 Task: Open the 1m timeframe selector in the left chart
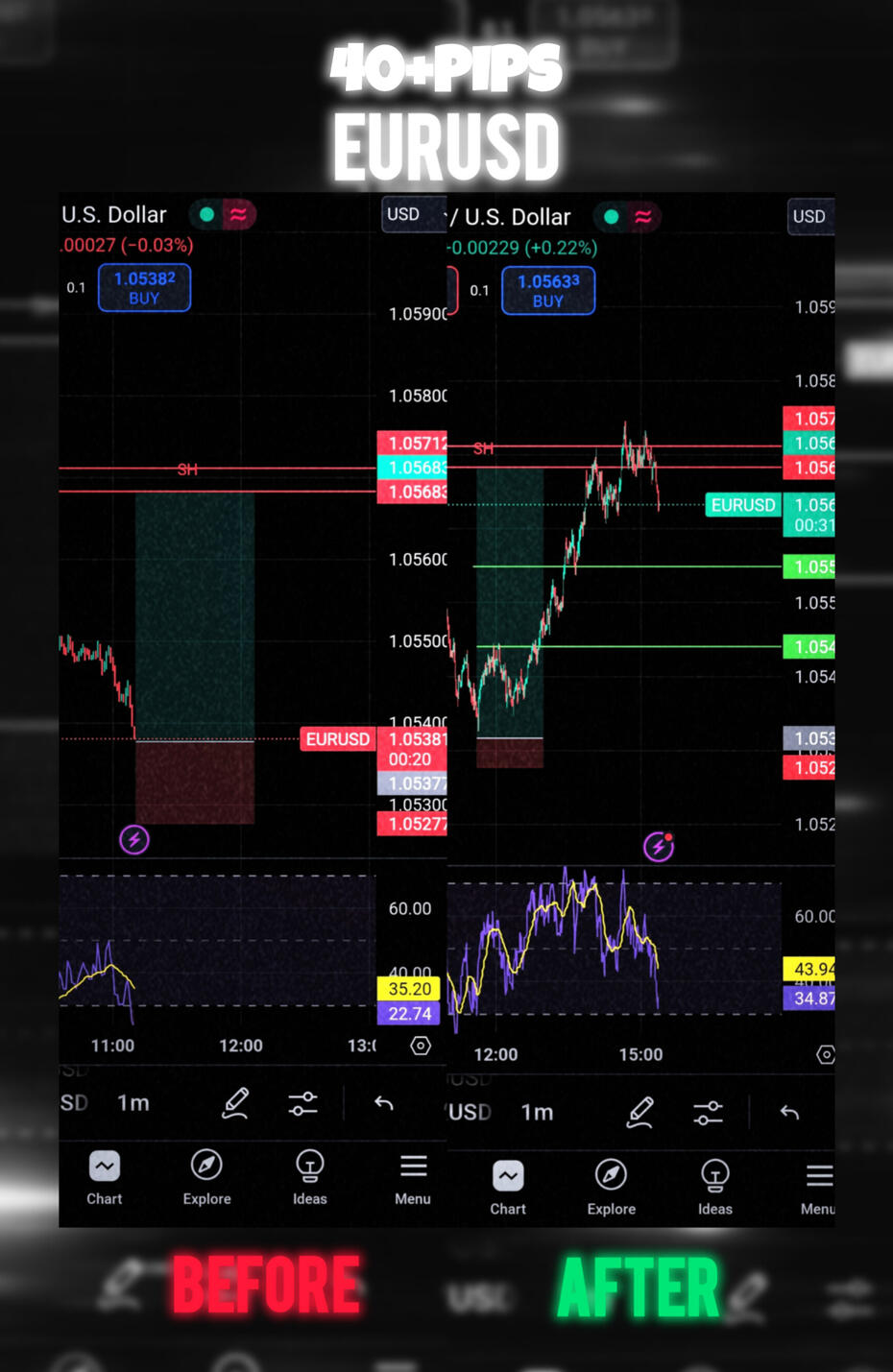(x=133, y=1103)
